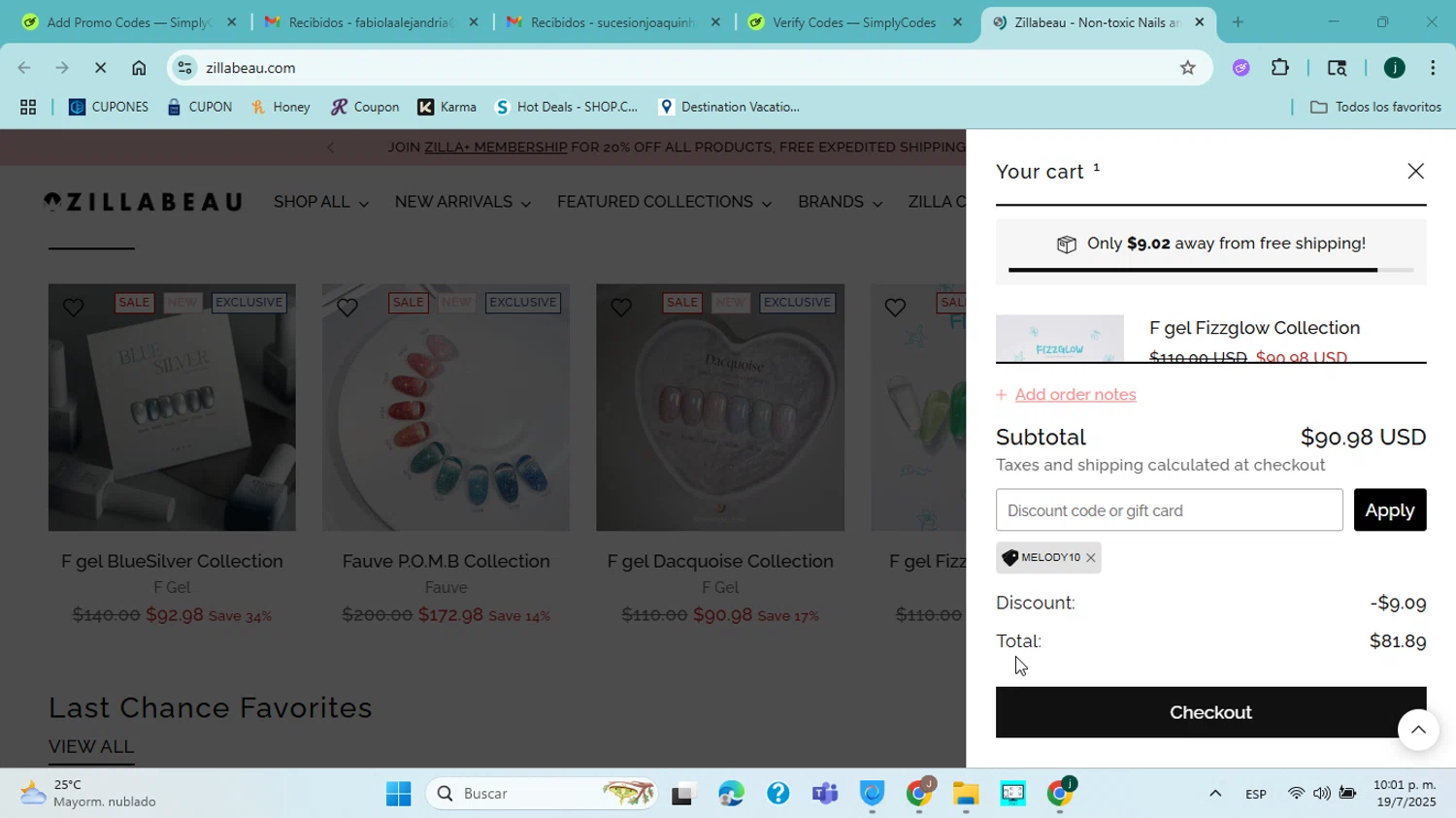Open the Fizzglow cart item thumbnail
The height and width of the screenshot is (818, 1456).
(1060, 338)
